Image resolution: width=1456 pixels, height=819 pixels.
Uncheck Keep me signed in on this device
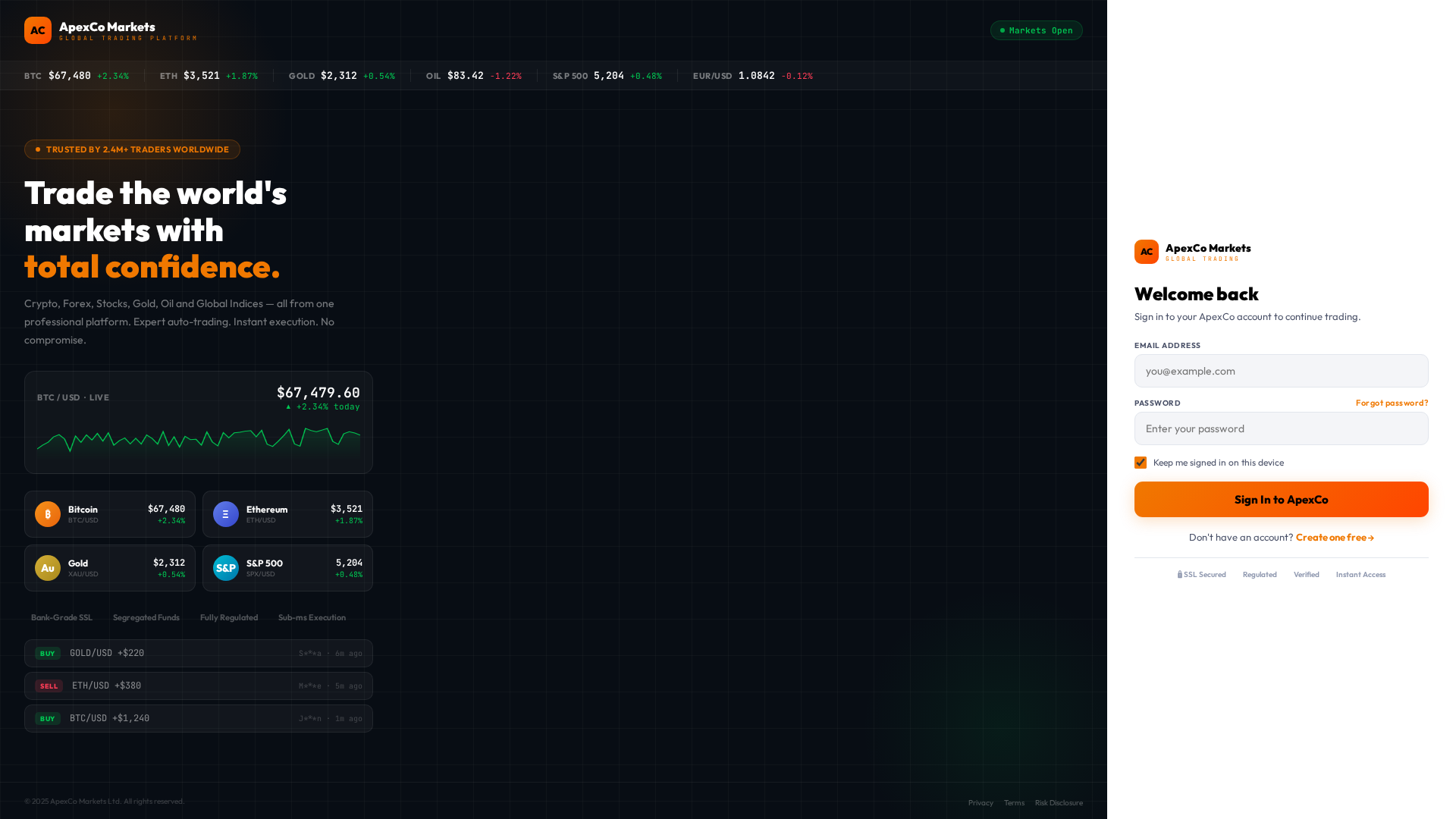pyautogui.click(x=1140, y=462)
